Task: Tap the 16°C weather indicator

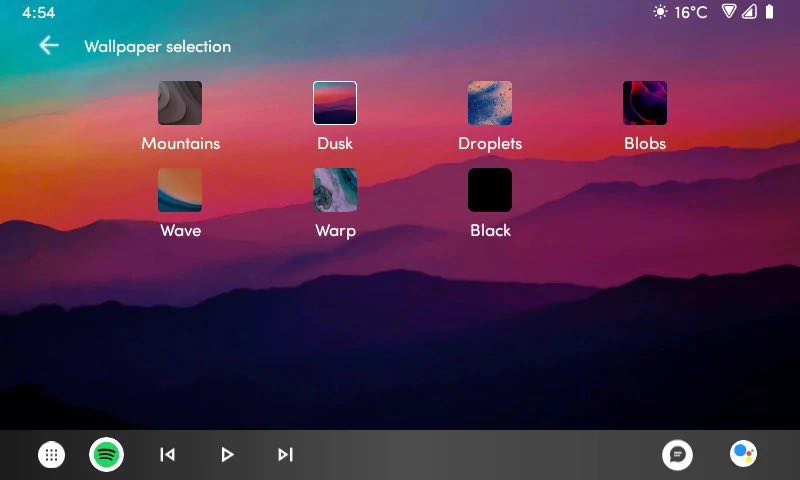Action: 680,12
